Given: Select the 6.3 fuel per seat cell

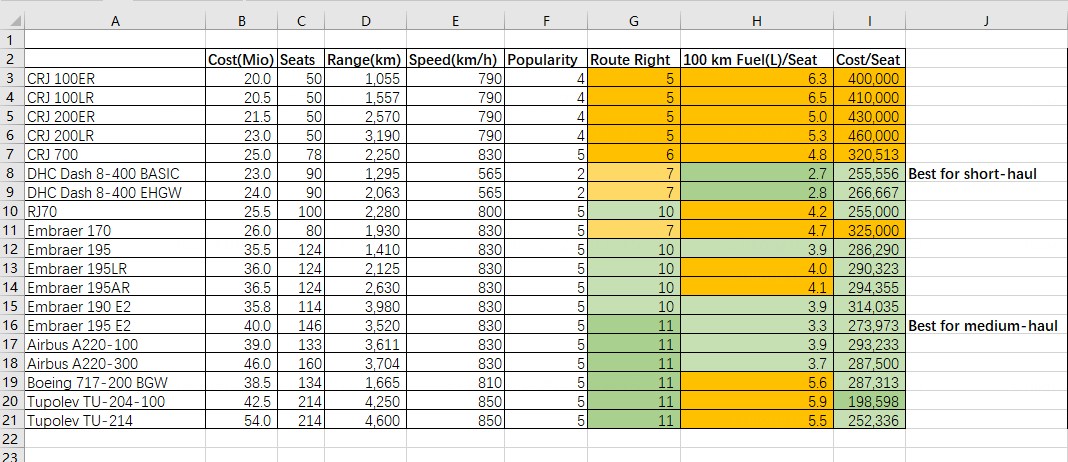Looking at the screenshot, I should click(x=756, y=78).
